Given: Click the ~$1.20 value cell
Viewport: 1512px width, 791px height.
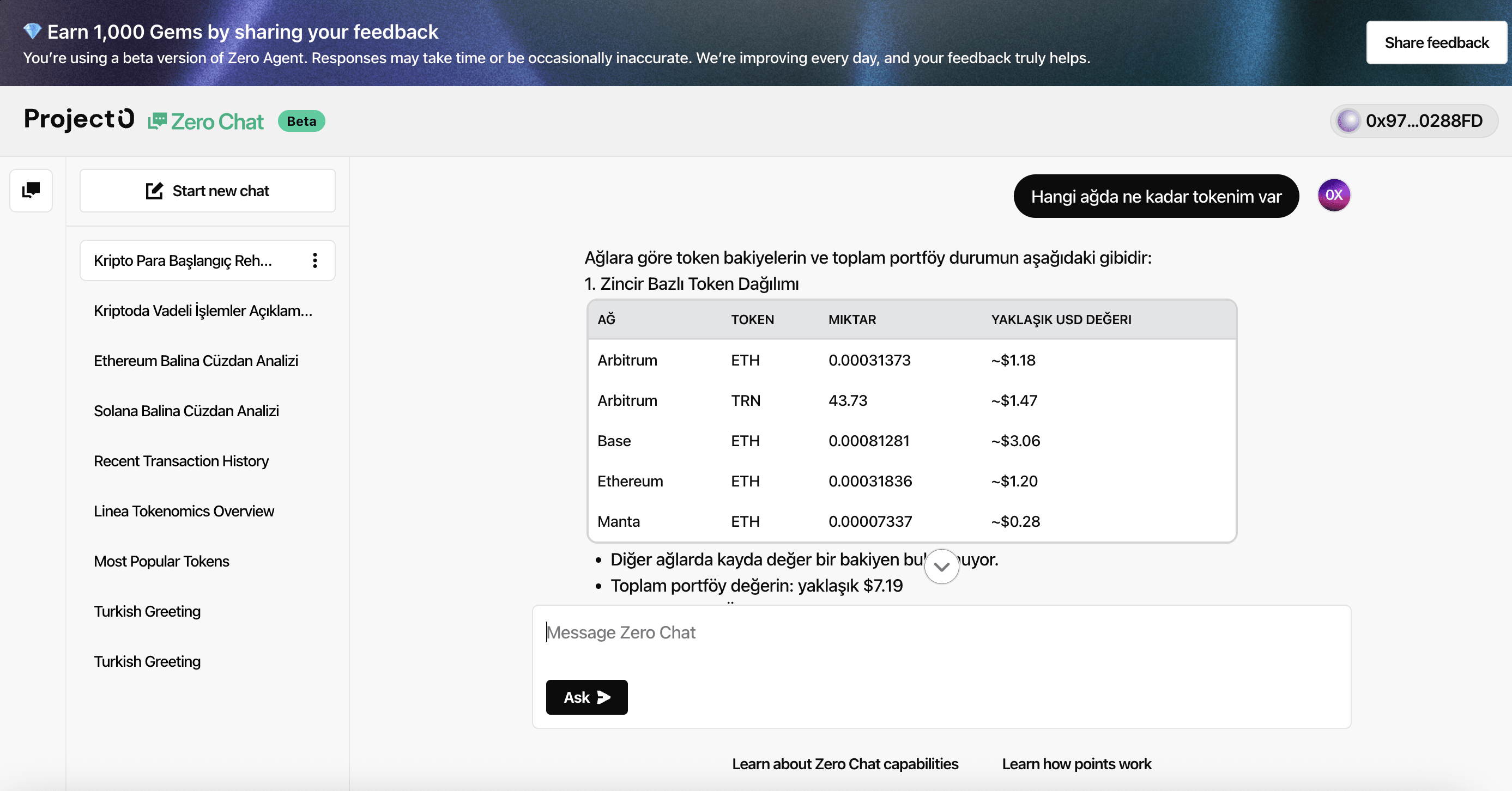Looking at the screenshot, I should click(1014, 481).
